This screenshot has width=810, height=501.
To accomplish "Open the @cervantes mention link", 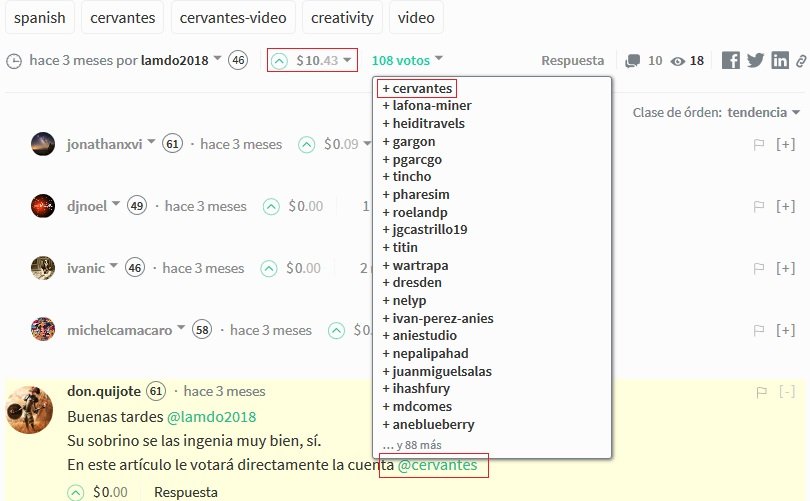I will click(x=437, y=465).
